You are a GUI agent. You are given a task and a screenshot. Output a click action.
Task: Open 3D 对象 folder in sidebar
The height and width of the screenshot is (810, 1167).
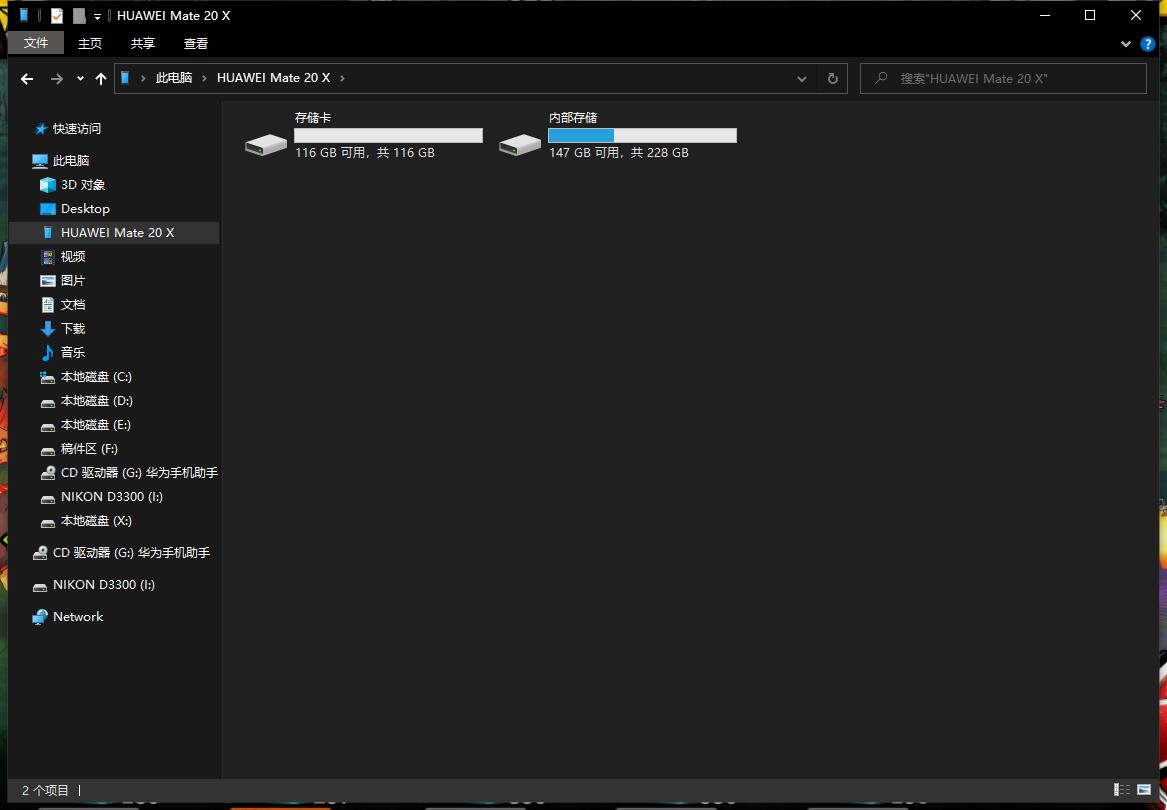point(83,185)
